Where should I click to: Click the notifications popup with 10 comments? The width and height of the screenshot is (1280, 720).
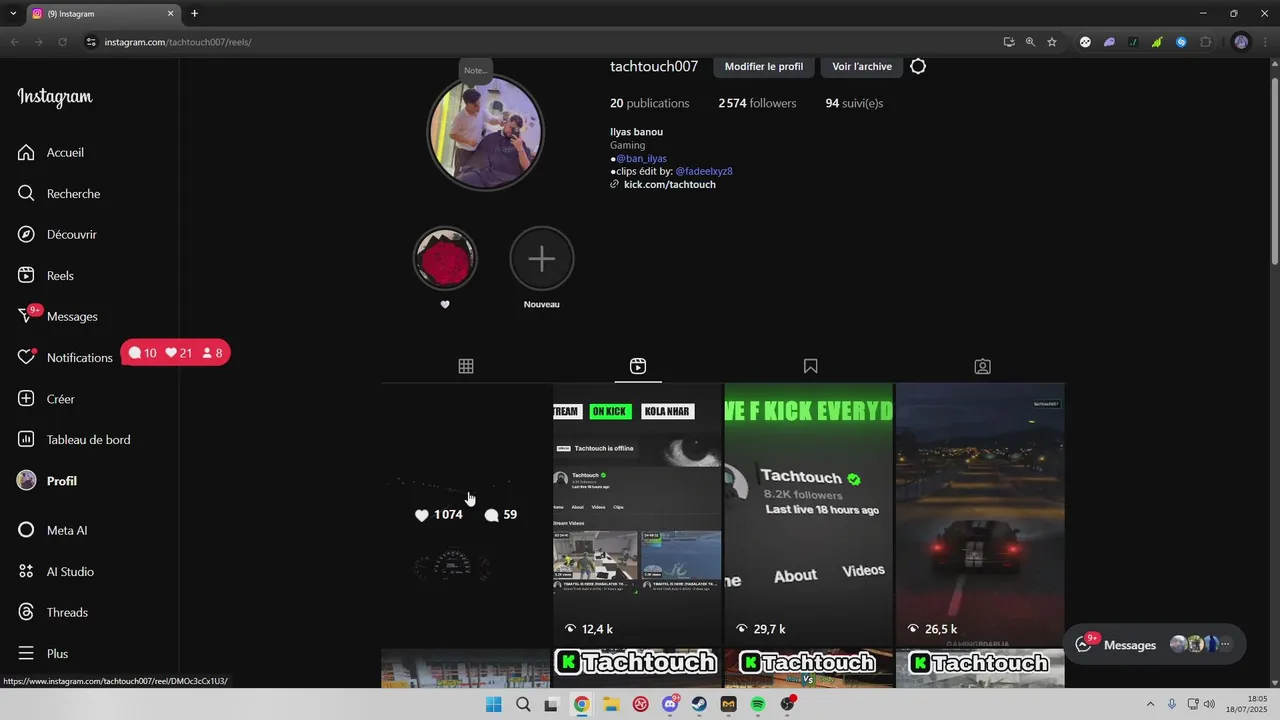click(176, 353)
